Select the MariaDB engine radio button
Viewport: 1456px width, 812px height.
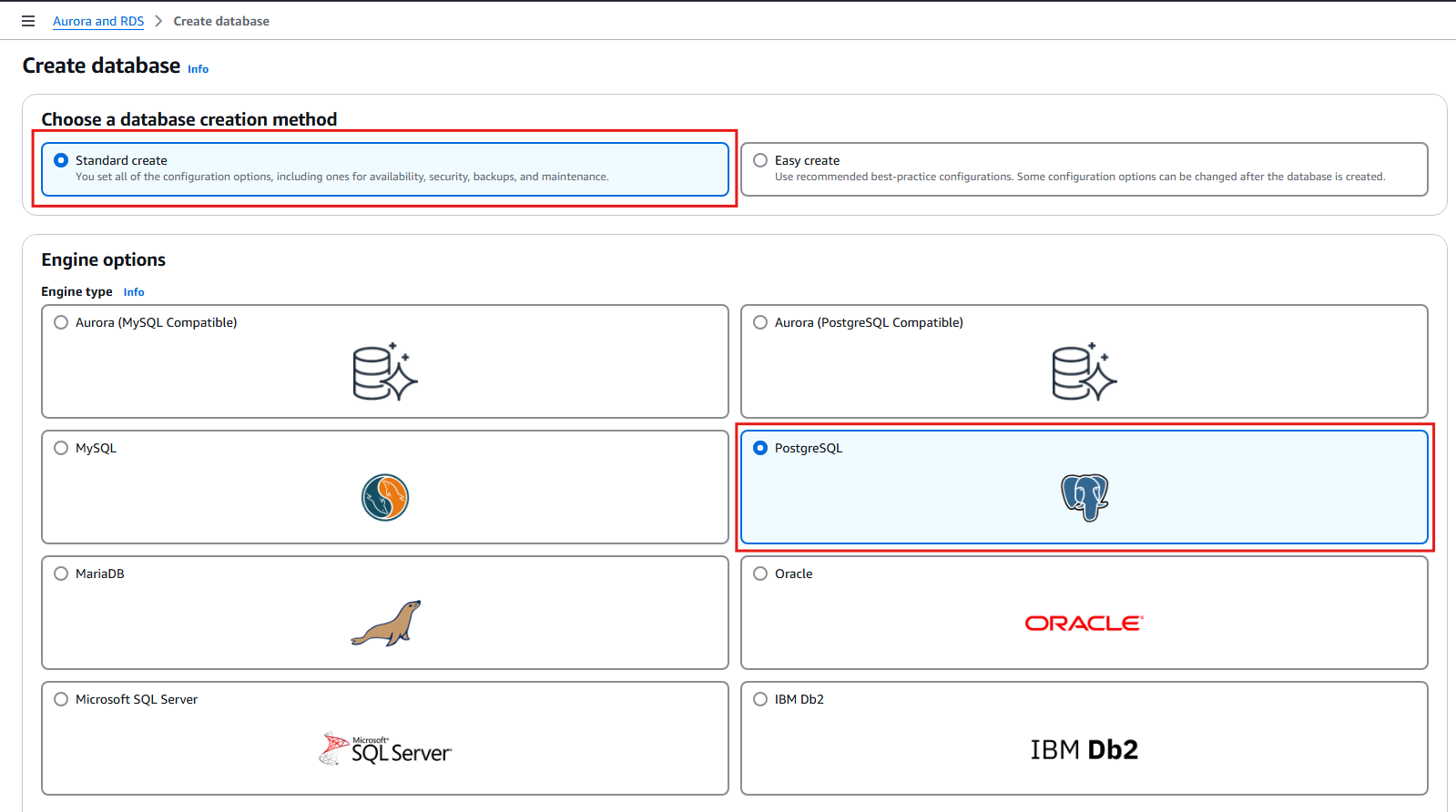point(61,573)
